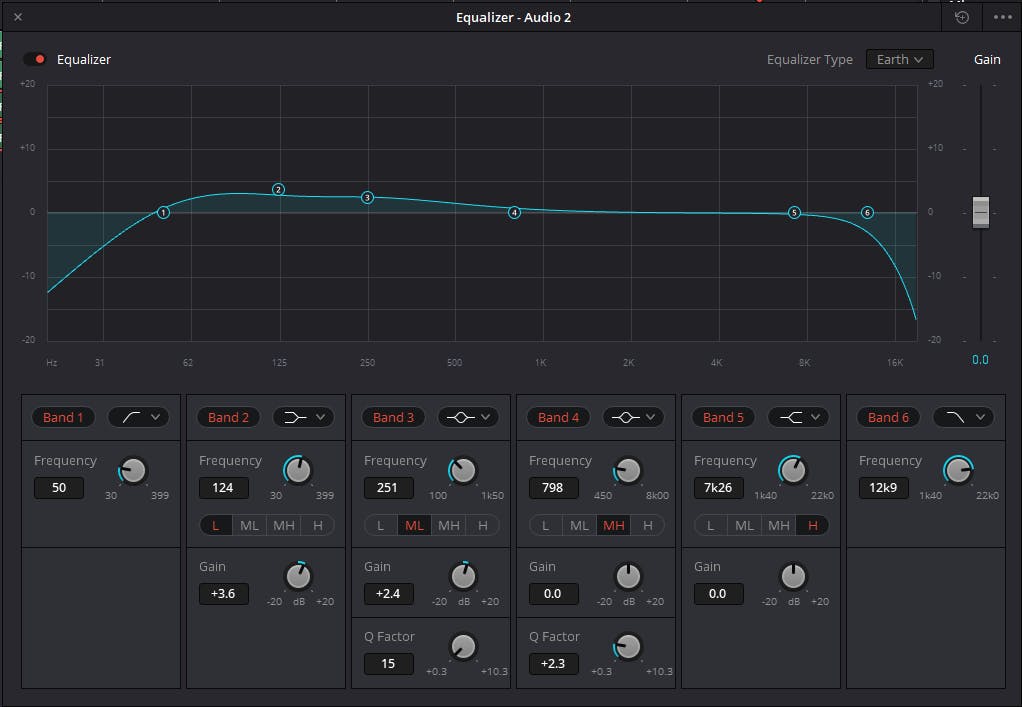This screenshot has width=1022, height=707.
Task: Toggle Band 5 enable button
Action: tap(723, 417)
